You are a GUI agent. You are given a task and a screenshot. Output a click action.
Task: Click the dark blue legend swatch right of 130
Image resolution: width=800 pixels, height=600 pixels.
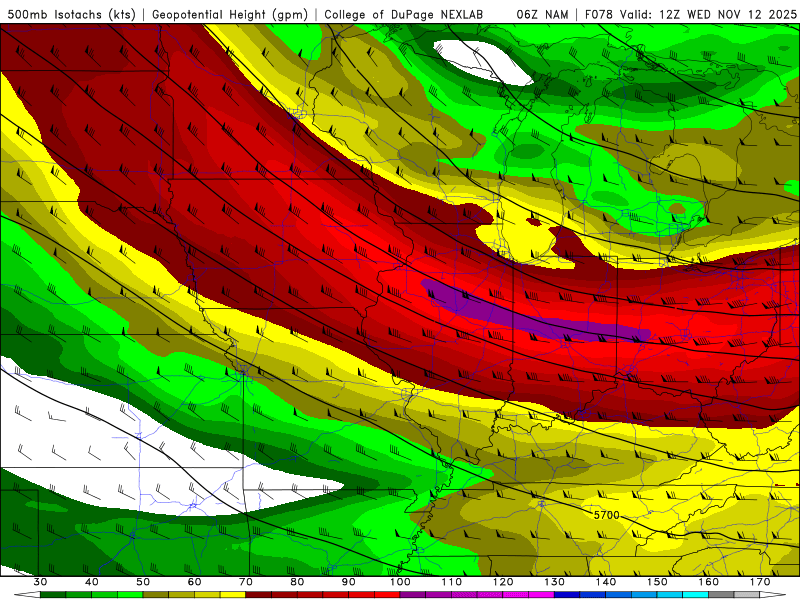(567, 595)
